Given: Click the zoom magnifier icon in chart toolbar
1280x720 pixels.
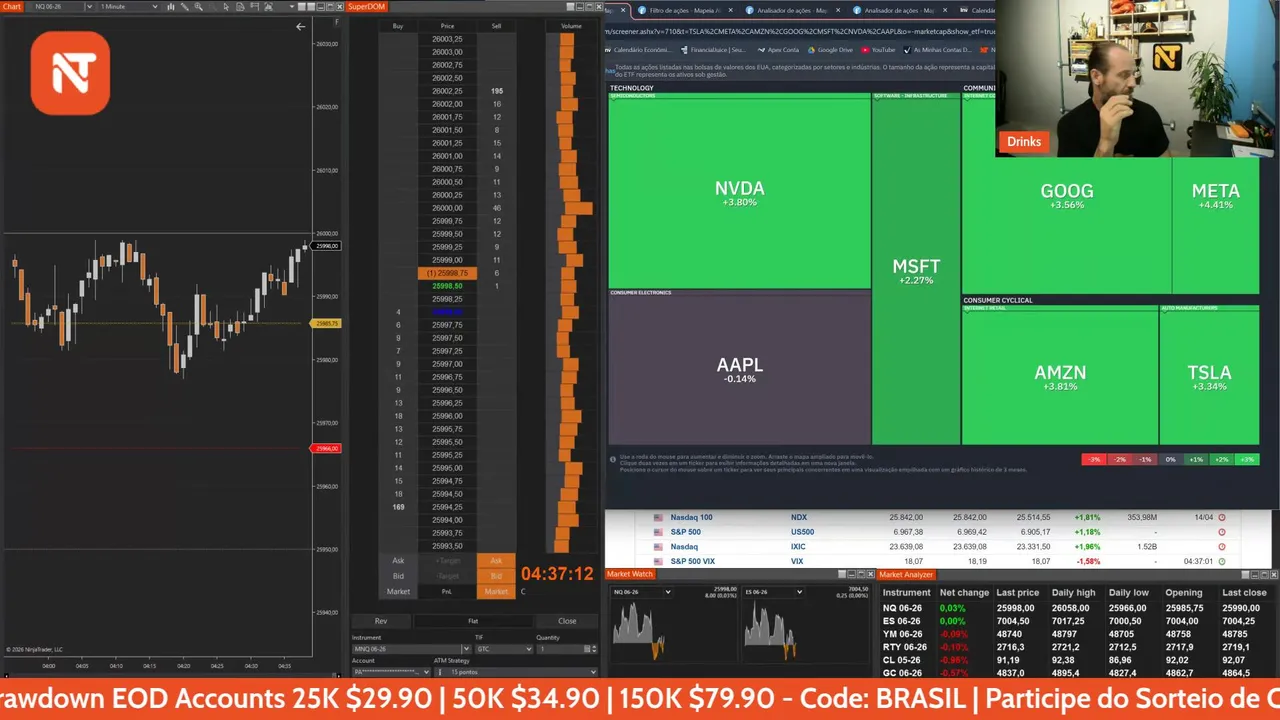Looking at the screenshot, I should click(x=199, y=7).
